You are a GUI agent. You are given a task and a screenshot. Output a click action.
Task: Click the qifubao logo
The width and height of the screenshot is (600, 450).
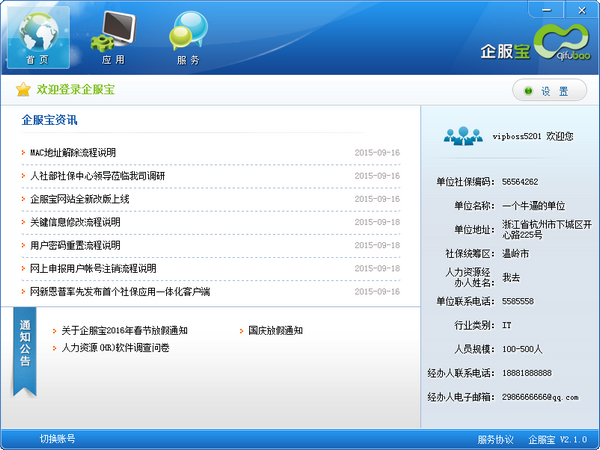pos(562,42)
